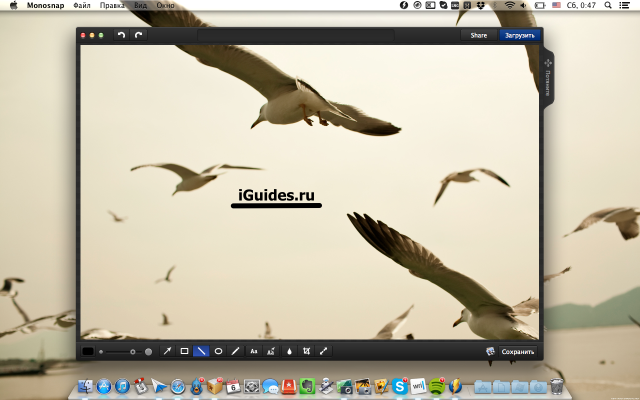Click the Dropbox menu bar icon
Screen dimensions: 640x400
(480, 5)
